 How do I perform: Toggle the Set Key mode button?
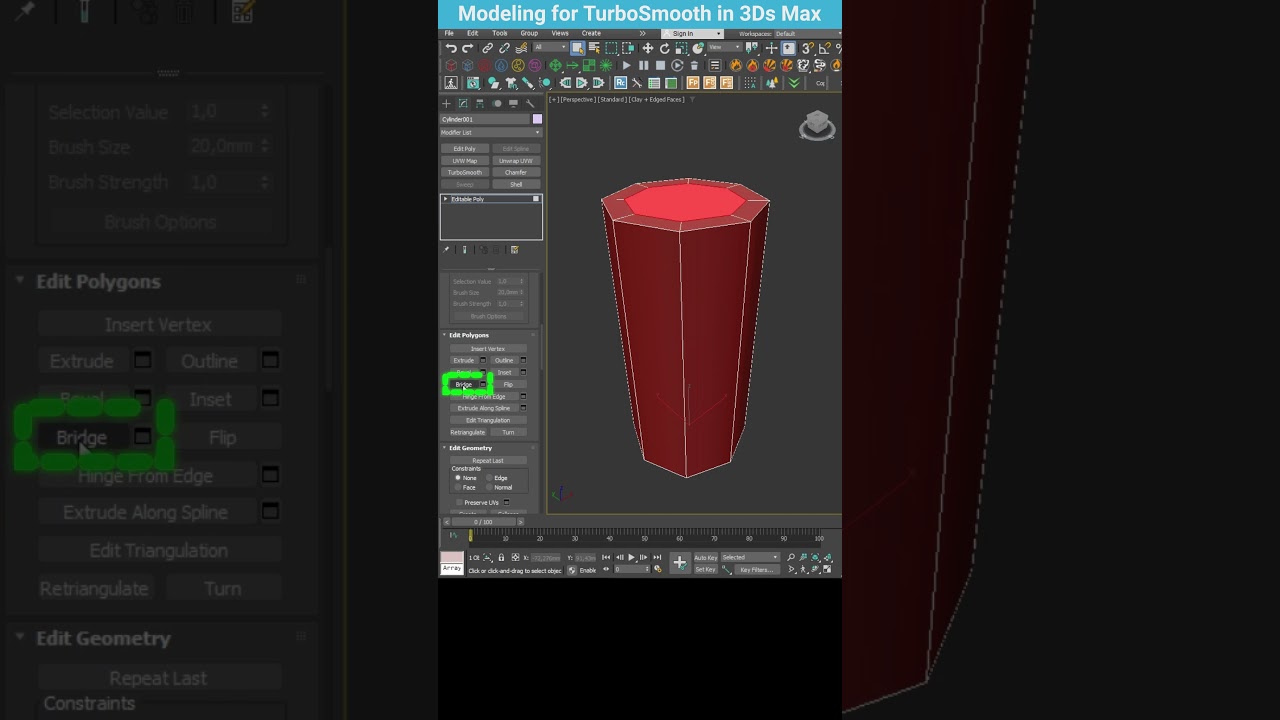click(706, 569)
